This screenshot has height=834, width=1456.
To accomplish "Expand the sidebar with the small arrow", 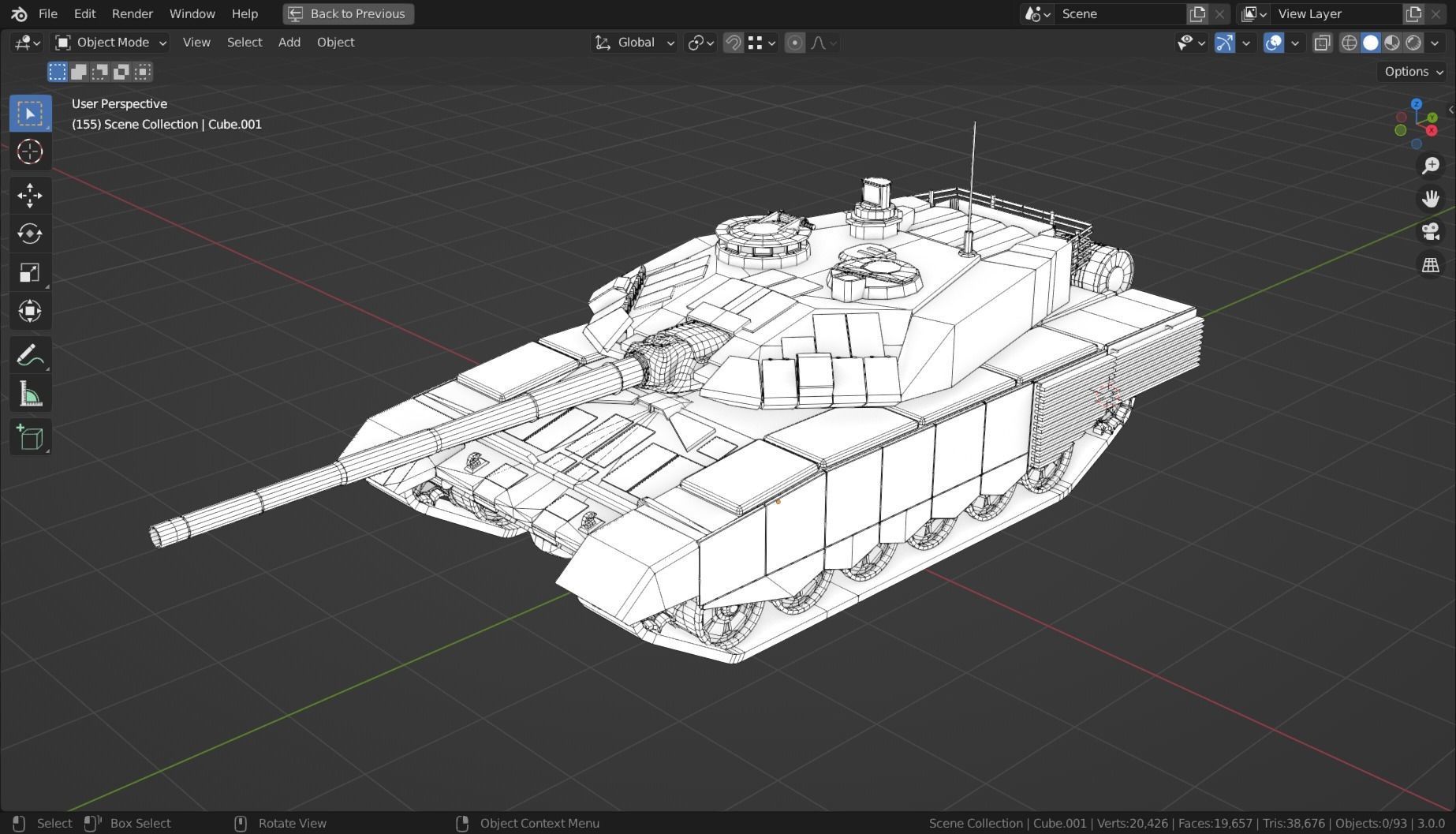I will tap(1450, 110).
